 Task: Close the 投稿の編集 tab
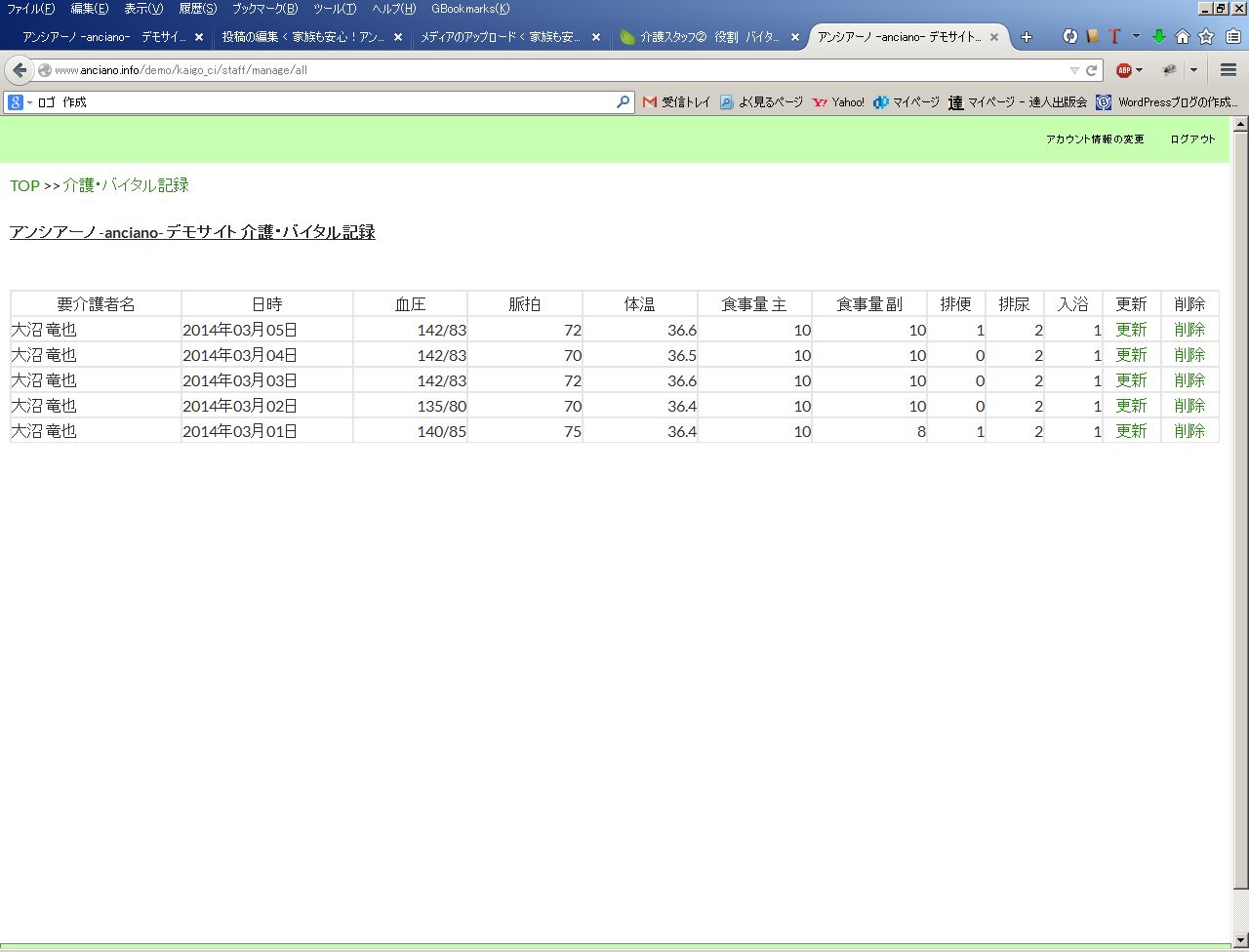point(398,37)
